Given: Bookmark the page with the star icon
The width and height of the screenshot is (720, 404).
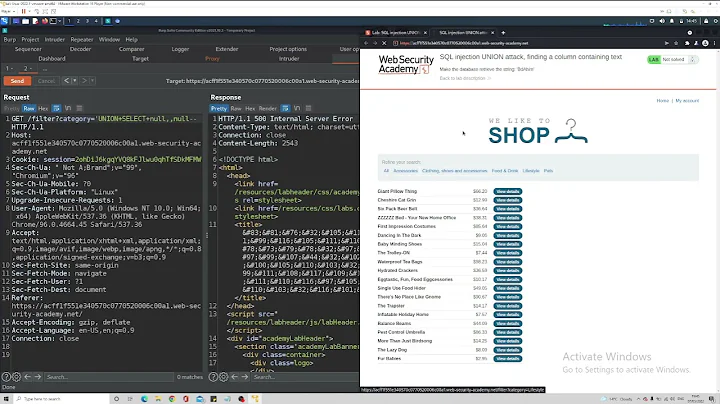Looking at the screenshot, I should coord(676,43).
